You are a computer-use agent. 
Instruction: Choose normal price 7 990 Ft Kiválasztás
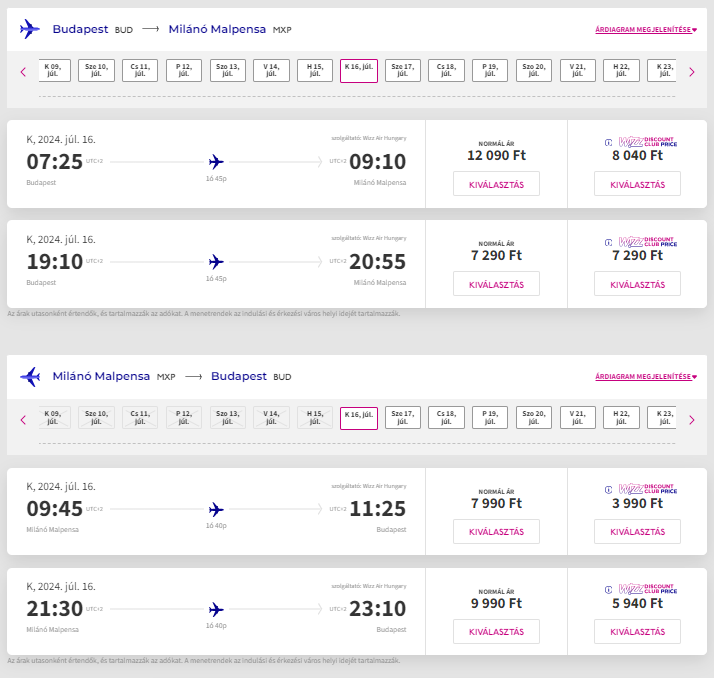pyautogui.click(x=496, y=532)
